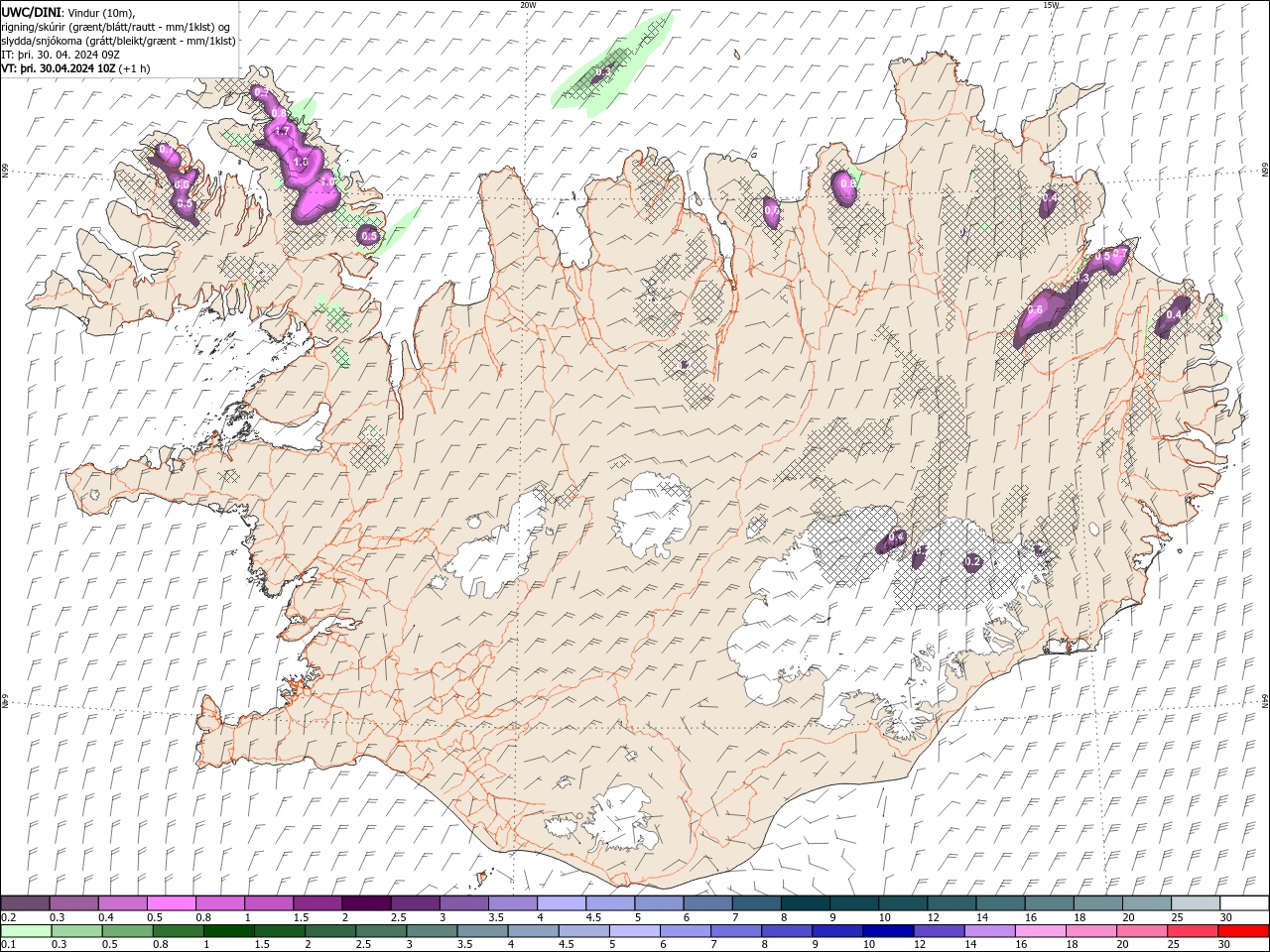Click the '0.2' label in the top legend row
Image resolution: width=1270 pixels, height=952 pixels.
click(x=8, y=917)
